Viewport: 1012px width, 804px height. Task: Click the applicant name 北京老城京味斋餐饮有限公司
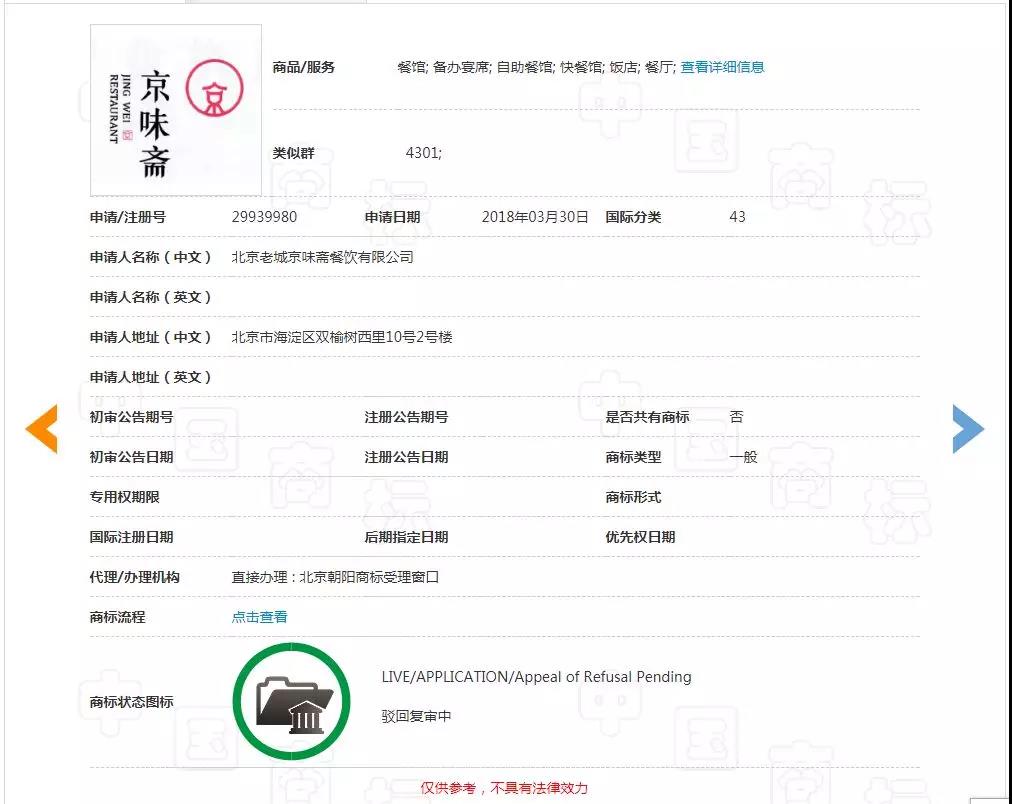tap(322, 257)
